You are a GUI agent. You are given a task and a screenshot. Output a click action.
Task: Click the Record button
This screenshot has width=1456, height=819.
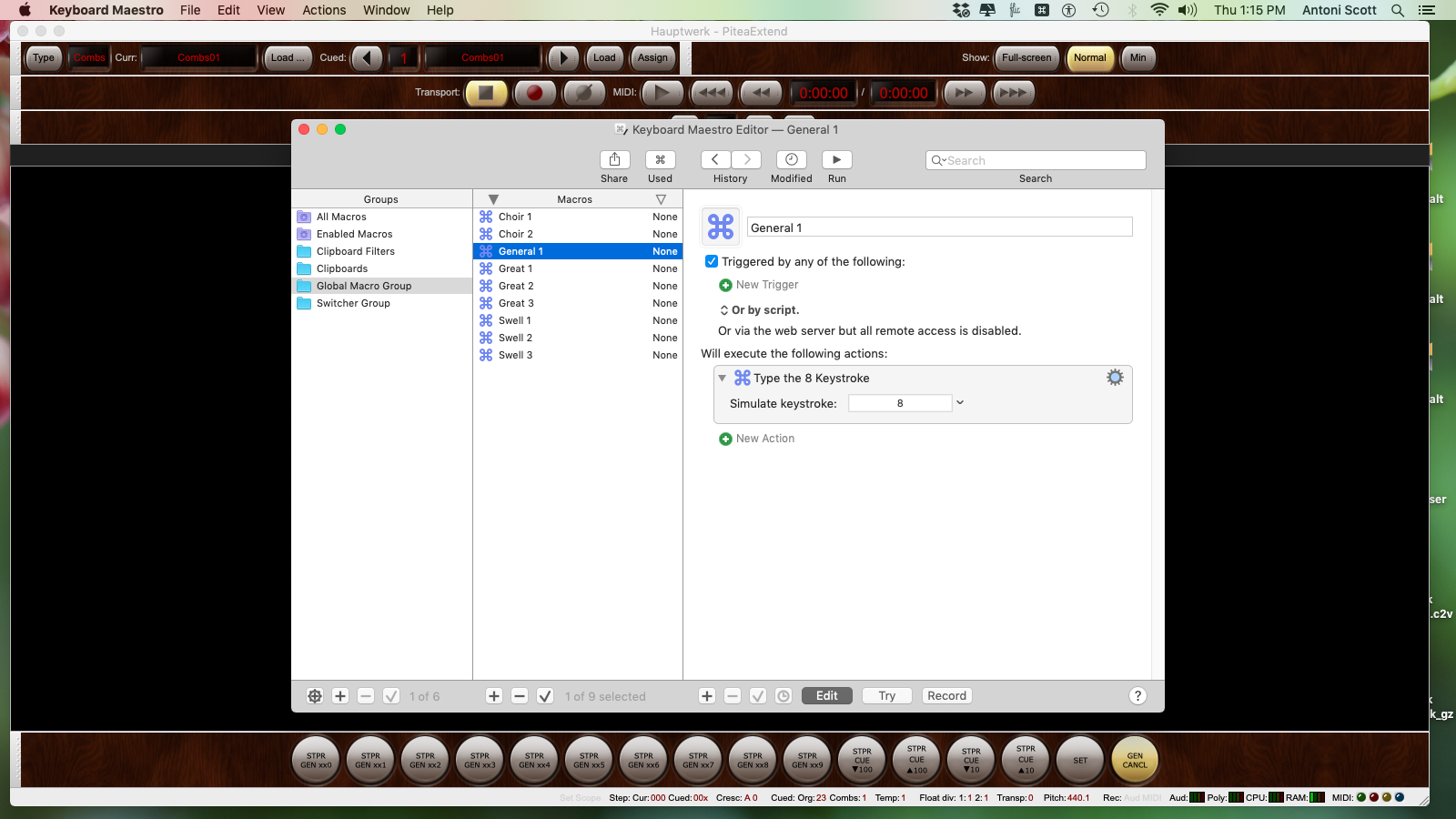pos(946,696)
